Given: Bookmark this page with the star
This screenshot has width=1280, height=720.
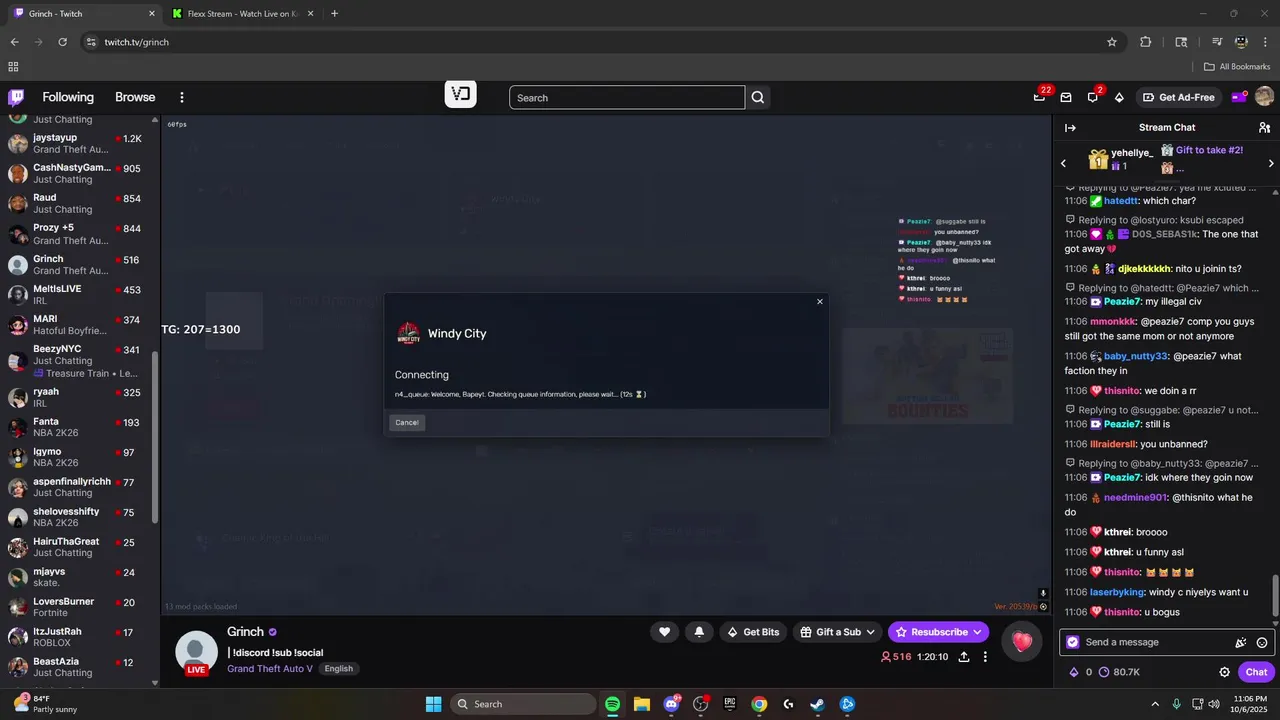Looking at the screenshot, I should (x=1112, y=42).
